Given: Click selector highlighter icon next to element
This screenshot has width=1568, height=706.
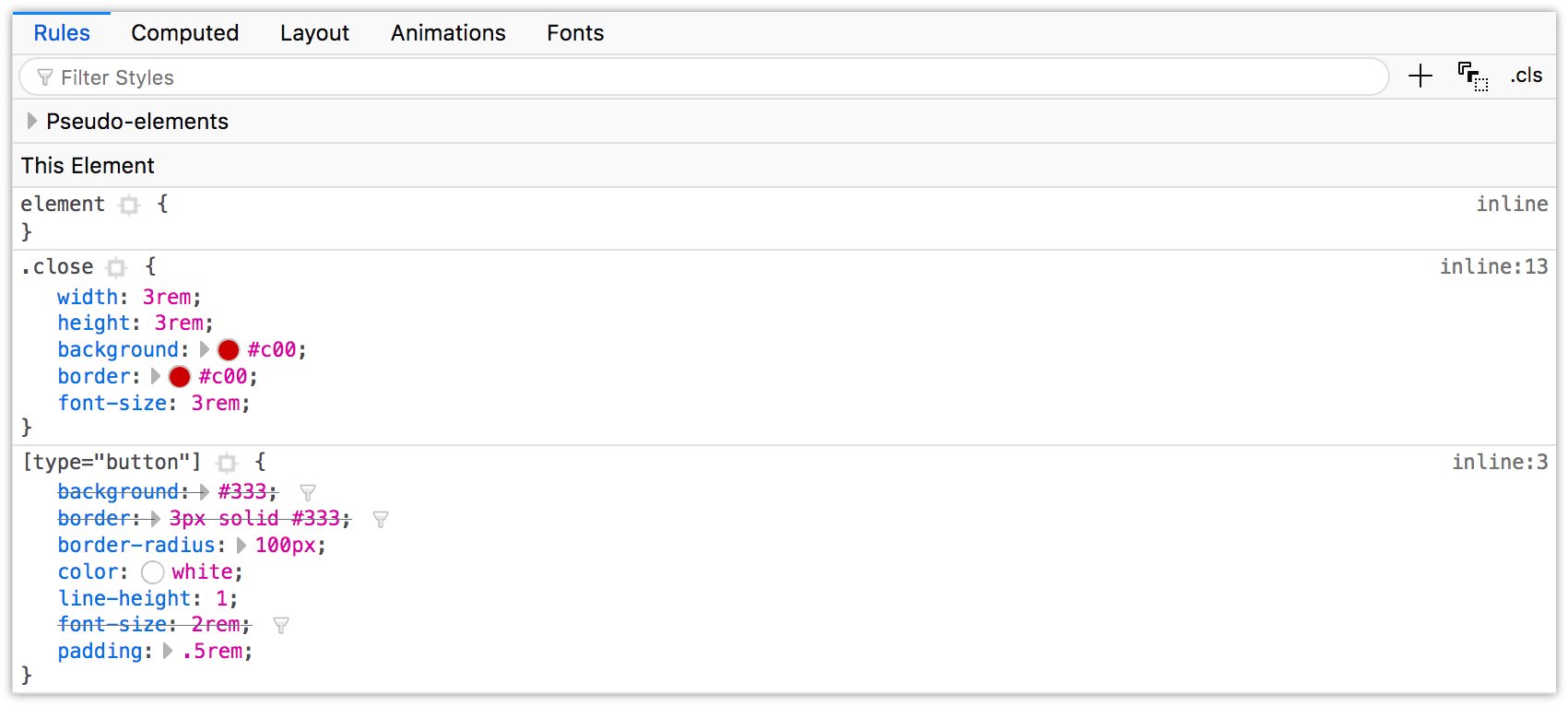Looking at the screenshot, I should tap(129, 206).
